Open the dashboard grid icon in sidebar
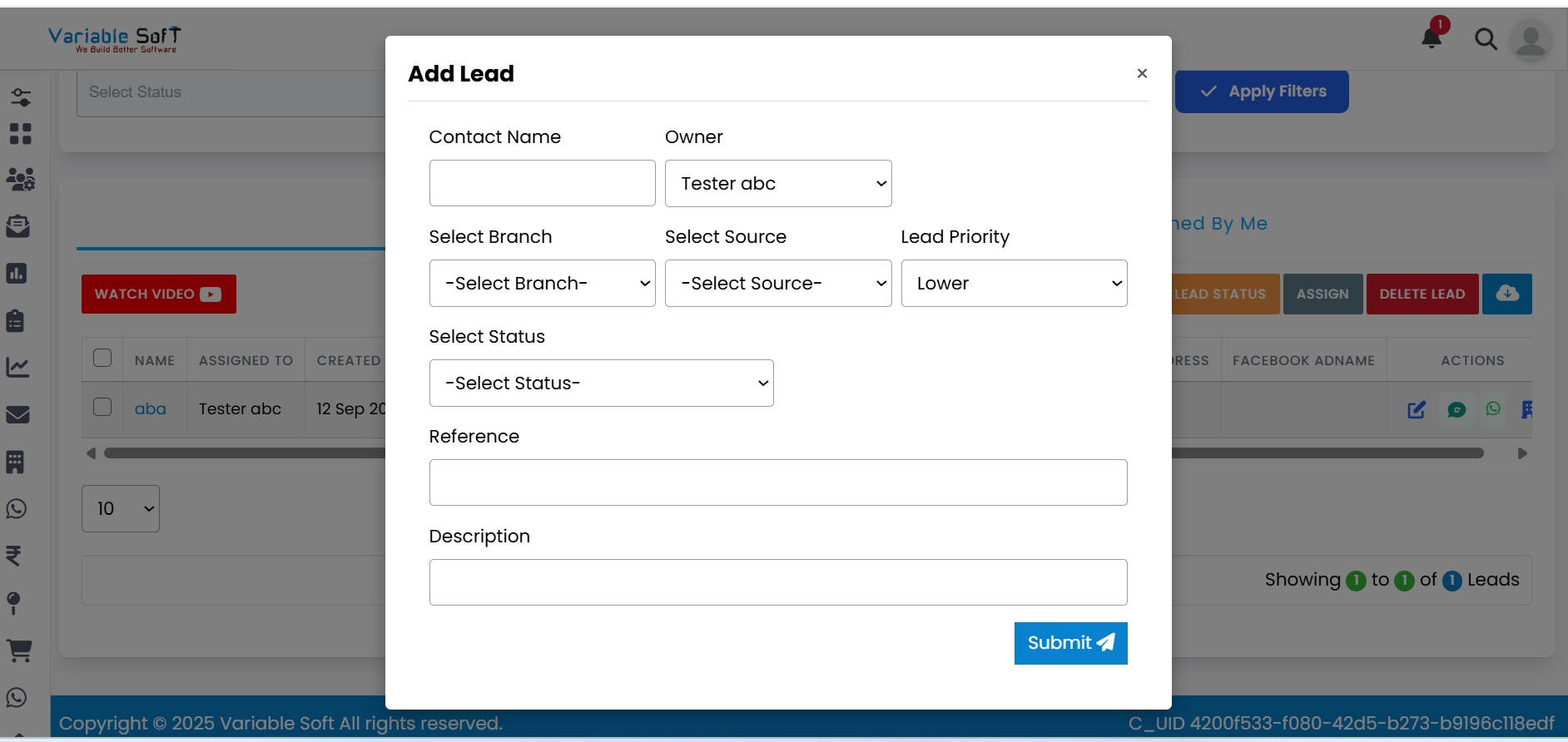This screenshot has width=1568, height=742. 21,134
